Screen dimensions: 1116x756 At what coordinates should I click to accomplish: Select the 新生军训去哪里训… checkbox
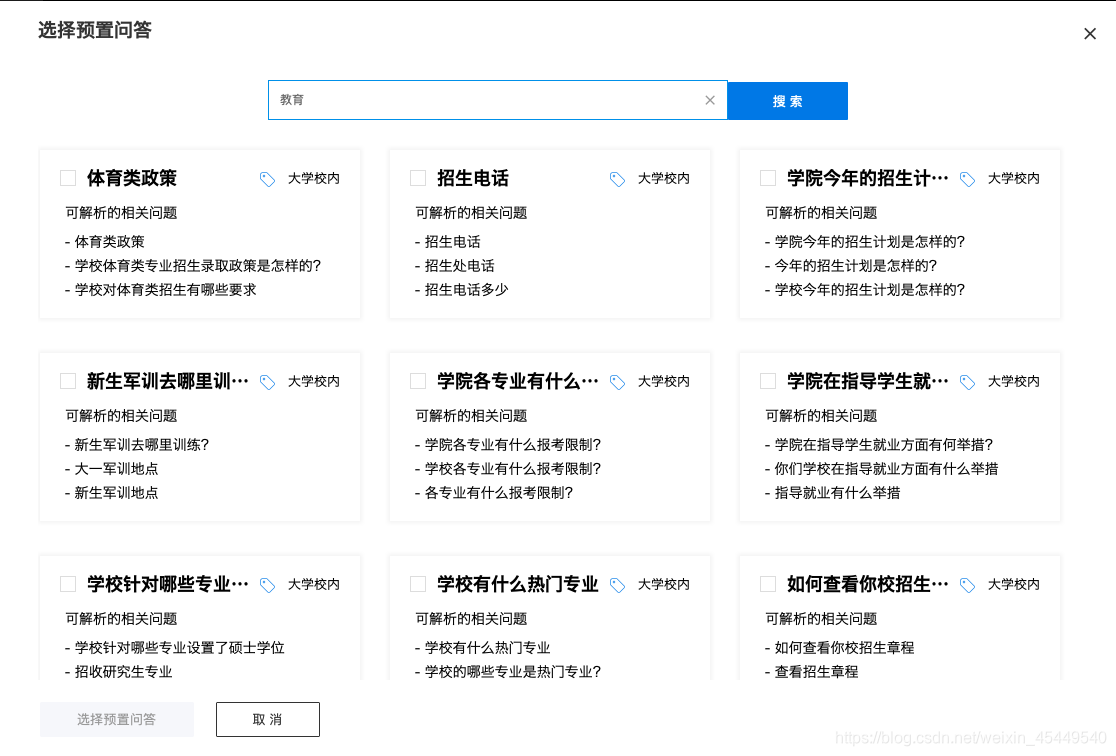click(68, 381)
